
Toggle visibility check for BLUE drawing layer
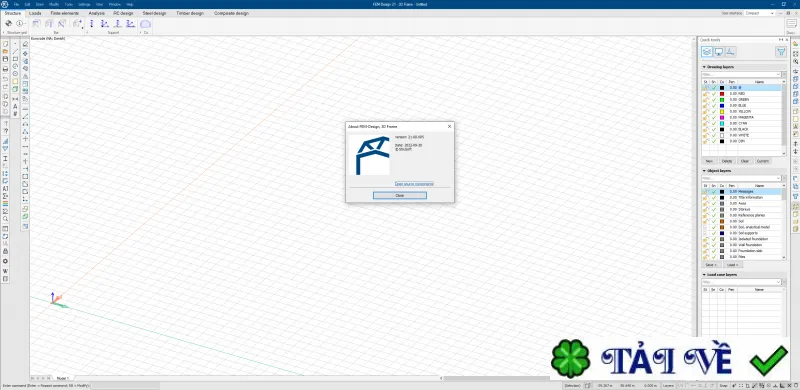[714, 105]
